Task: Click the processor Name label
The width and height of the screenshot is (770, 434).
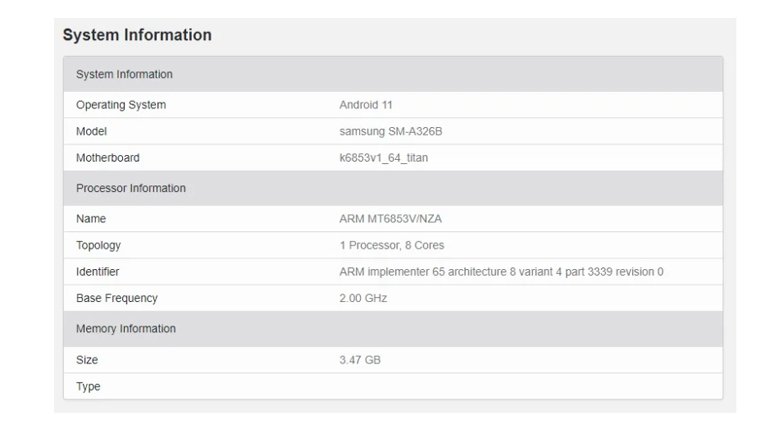Action: [x=91, y=219]
